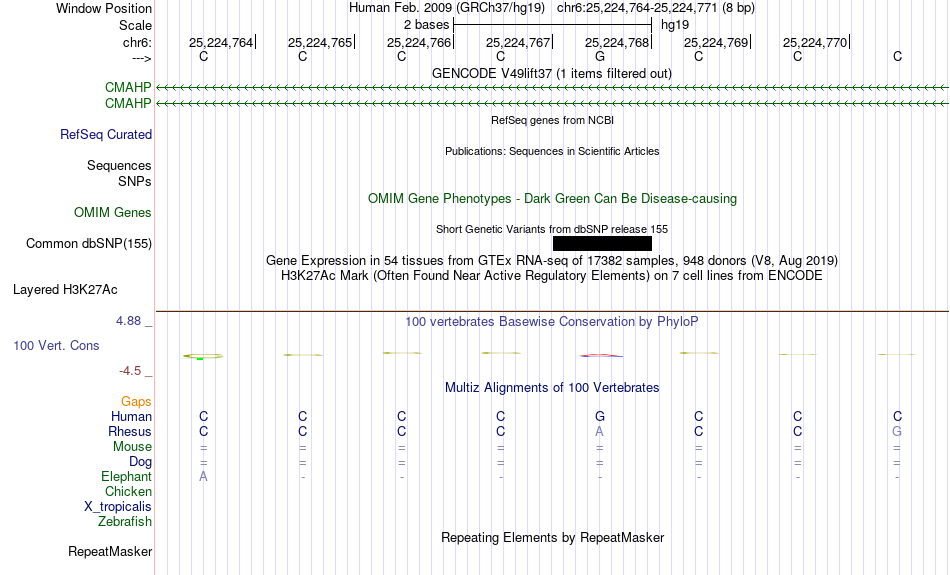Click Elephant A base in alignment
Screen dimensions: 950x575
point(203,477)
